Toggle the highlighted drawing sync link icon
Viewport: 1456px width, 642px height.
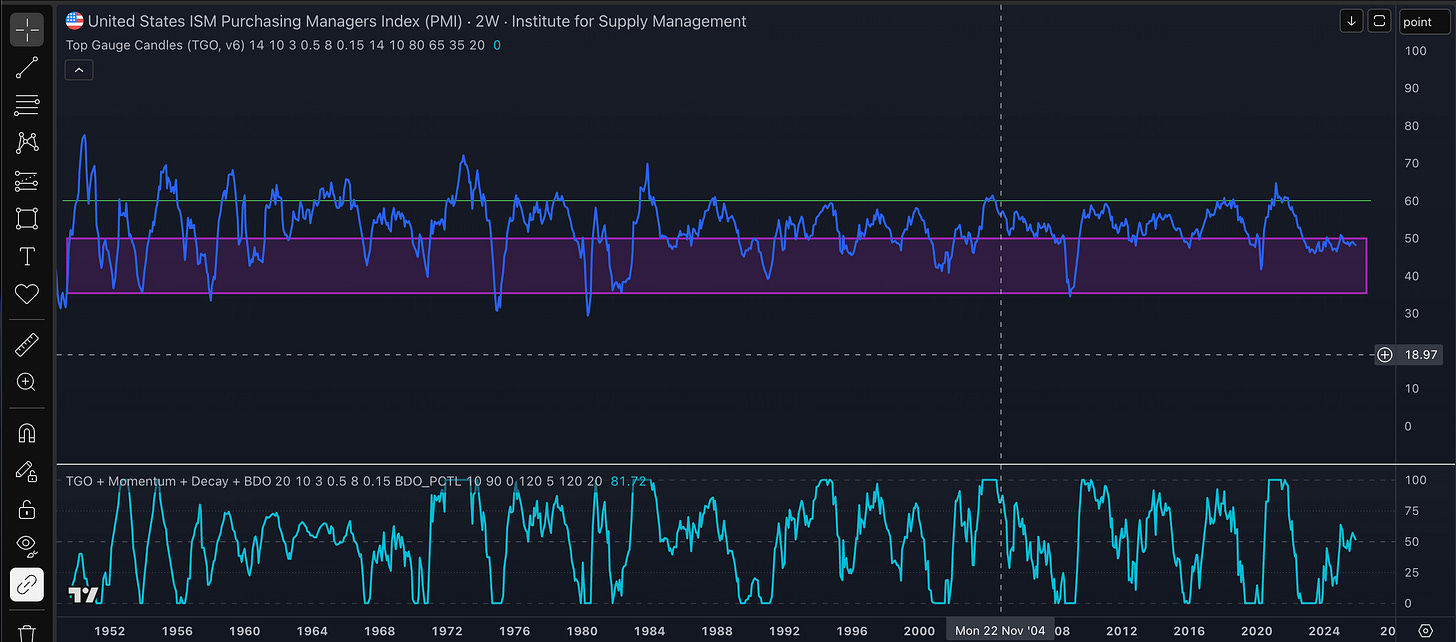27,585
